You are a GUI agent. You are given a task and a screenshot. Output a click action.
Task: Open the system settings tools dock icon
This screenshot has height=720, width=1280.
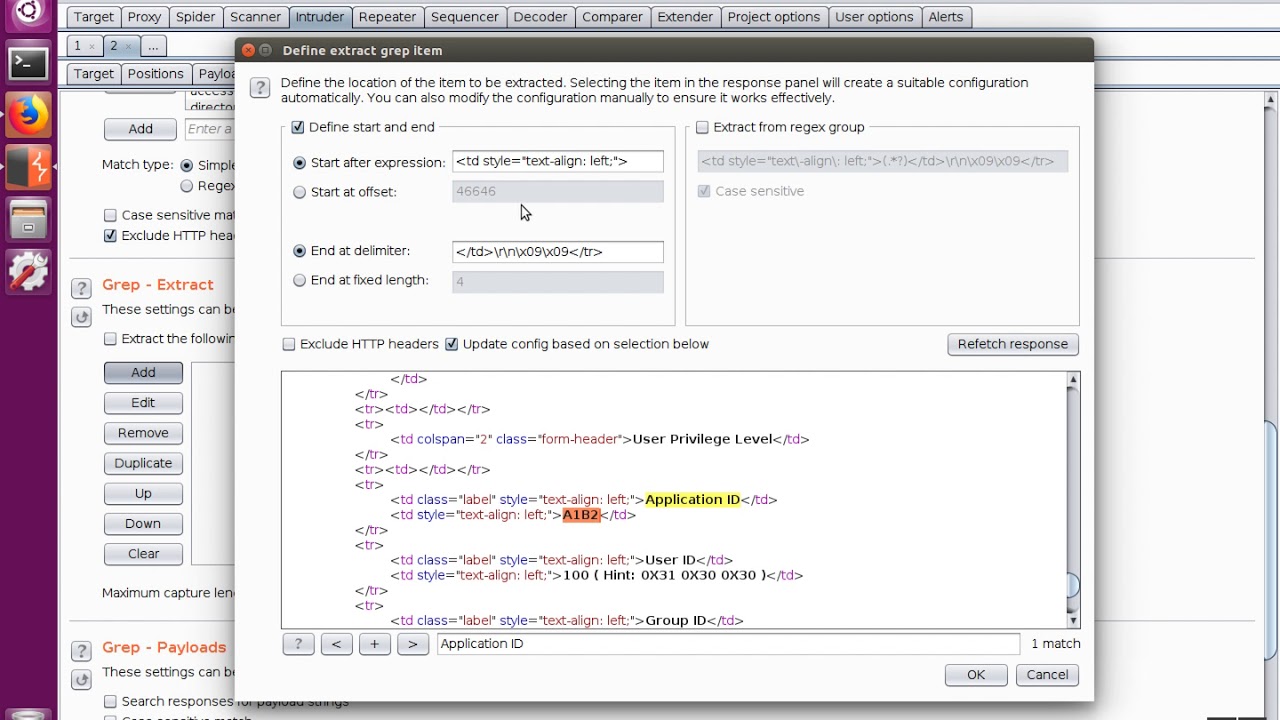click(x=28, y=271)
